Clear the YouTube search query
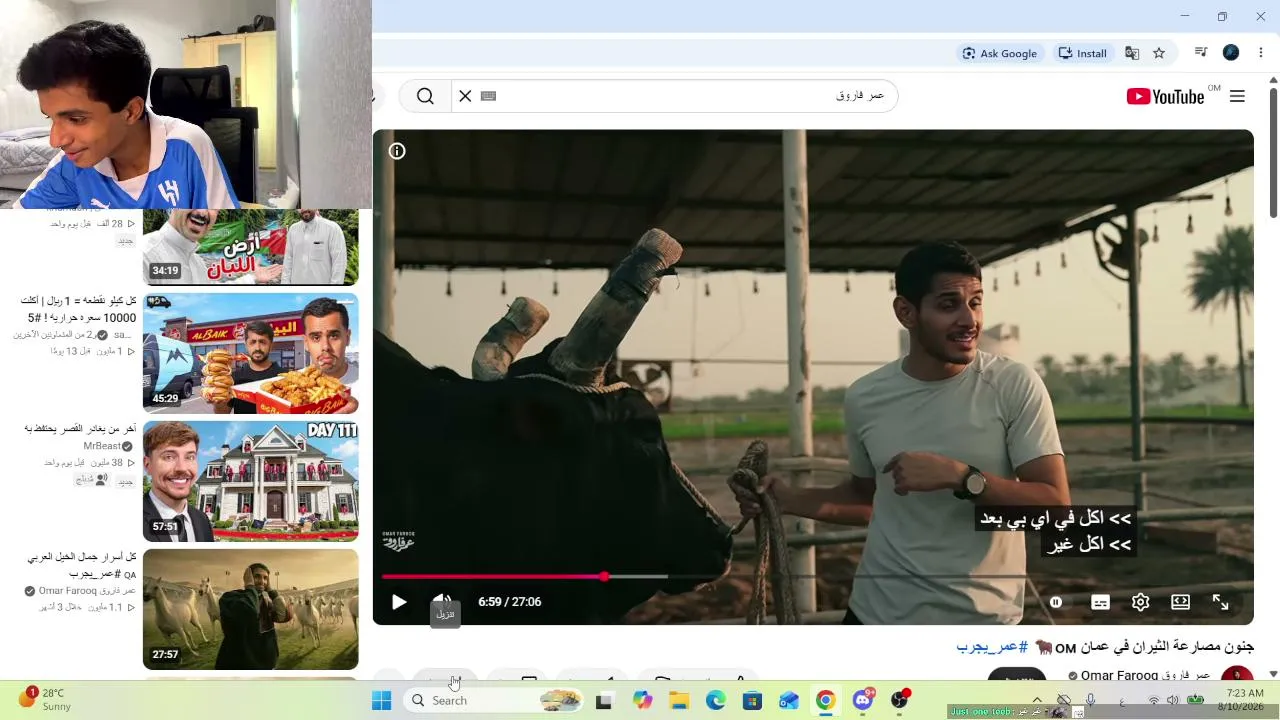The height and width of the screenshot is (720, 1280). tap(465, 96)
